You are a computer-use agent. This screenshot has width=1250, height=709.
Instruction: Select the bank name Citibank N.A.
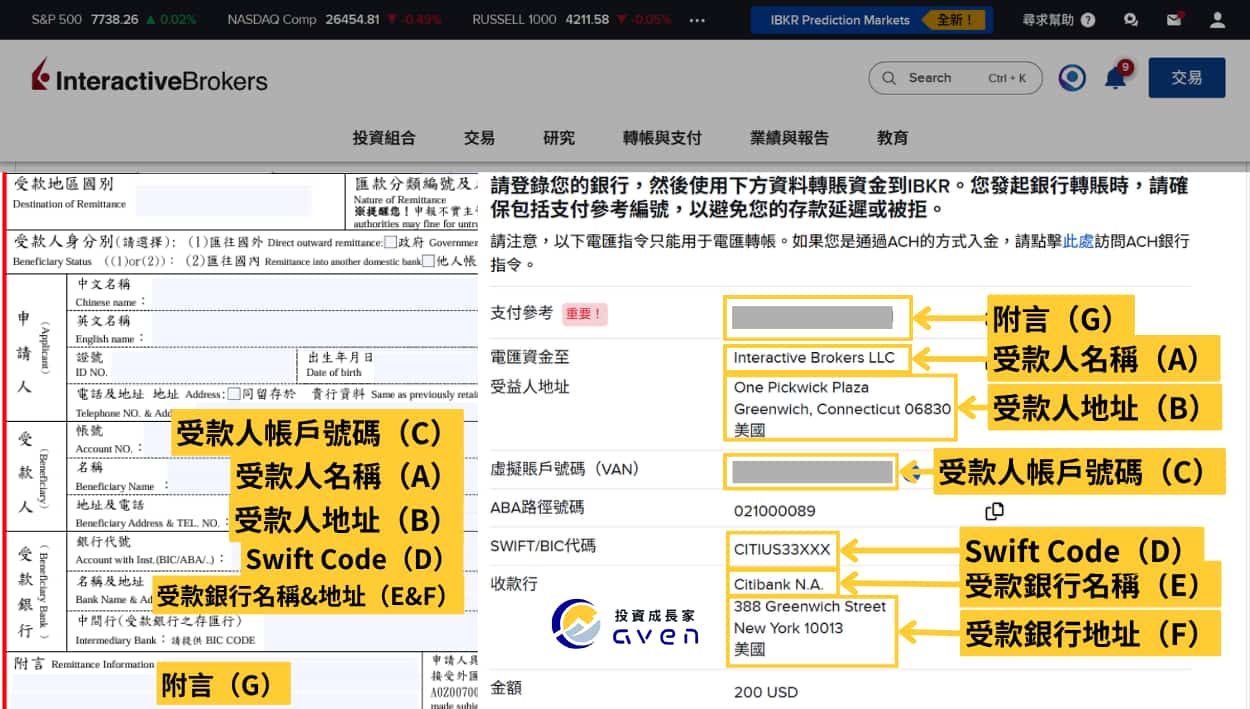[x=777, y=584]
